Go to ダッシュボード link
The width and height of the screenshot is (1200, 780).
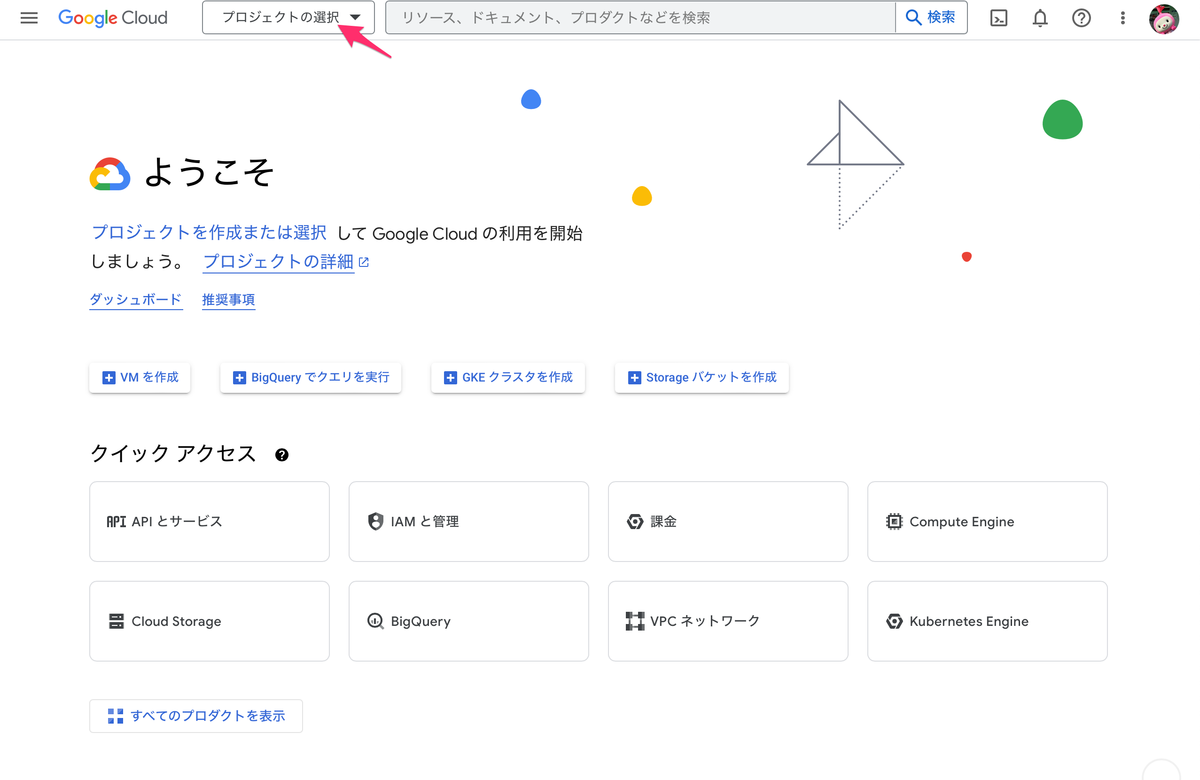[136, 299]
